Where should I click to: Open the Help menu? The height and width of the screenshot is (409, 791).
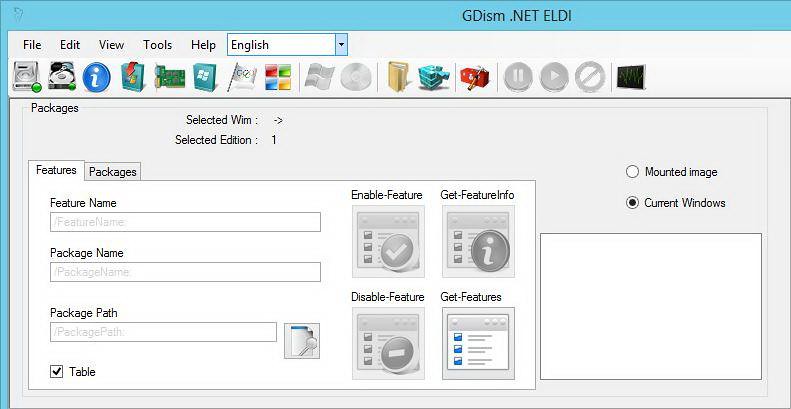(x=203, y=45)
